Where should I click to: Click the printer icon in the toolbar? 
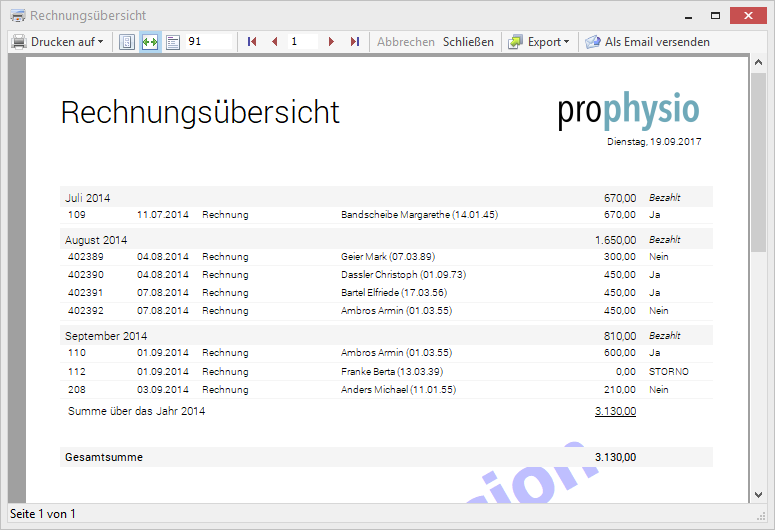pos(19,42)
